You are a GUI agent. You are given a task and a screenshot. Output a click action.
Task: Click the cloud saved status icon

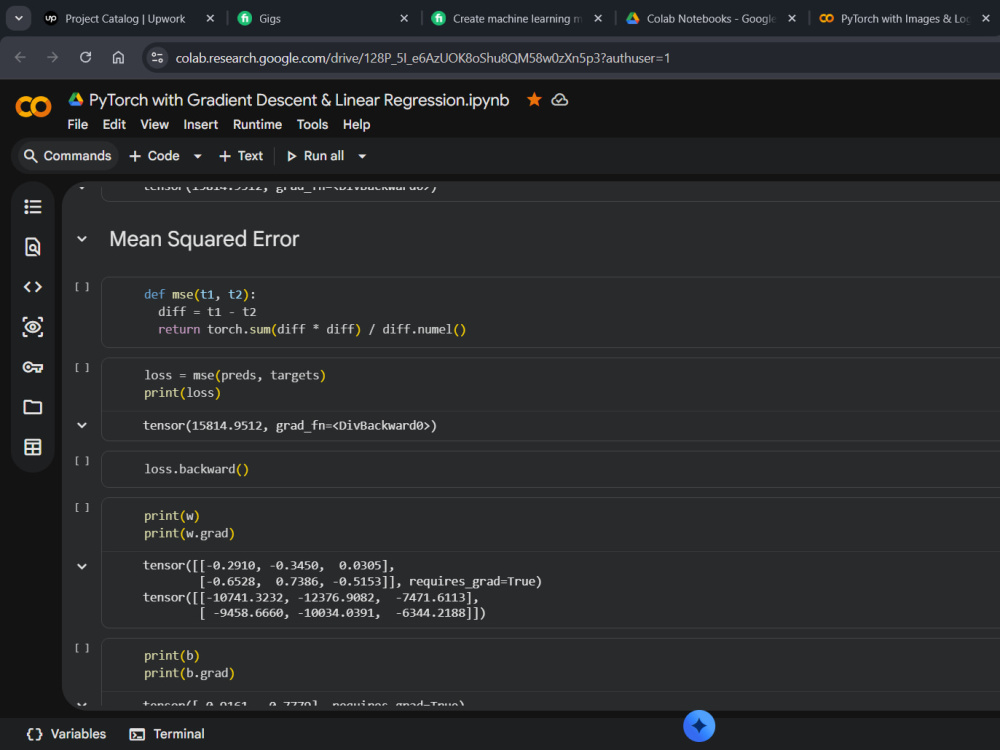pos(559,100)
